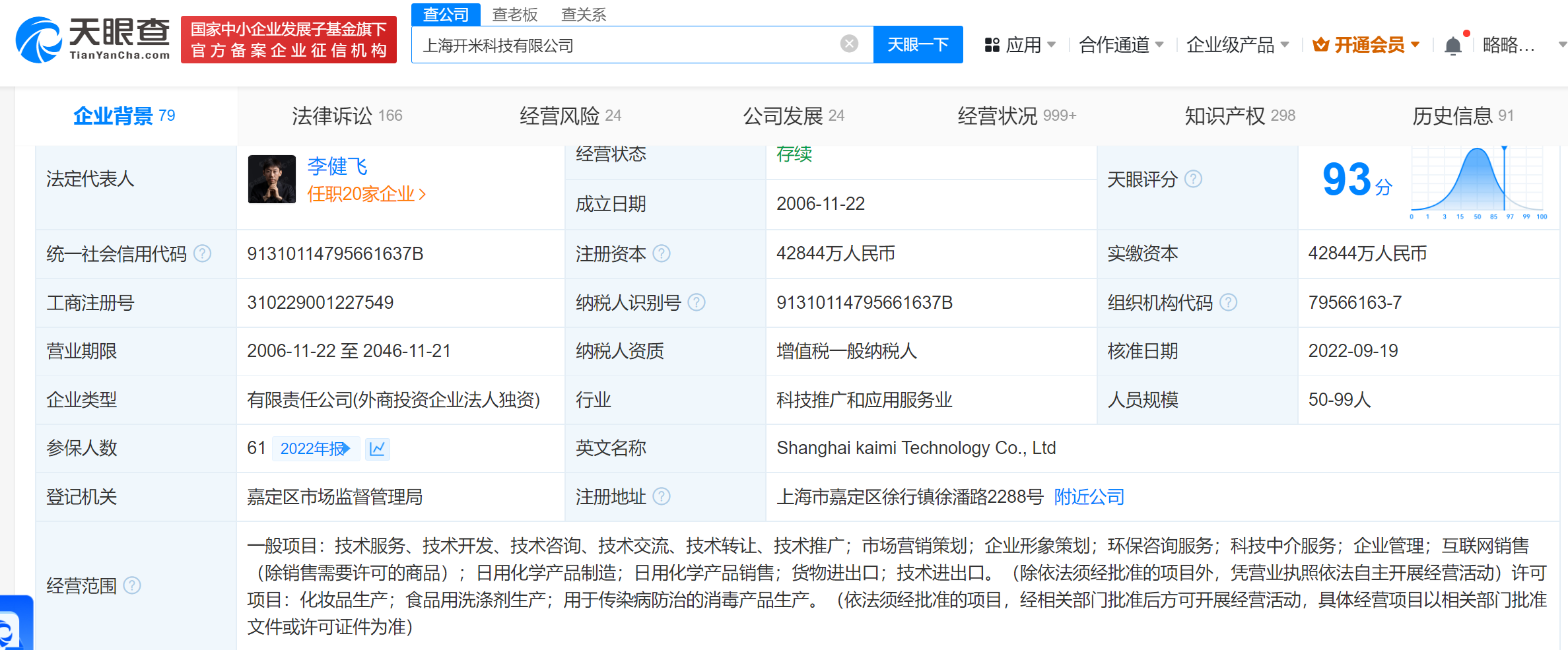This screenshot has width=1568, height=650.
Task: Click the help icon next to 纳税人识别号
Action: pos(697,302)
